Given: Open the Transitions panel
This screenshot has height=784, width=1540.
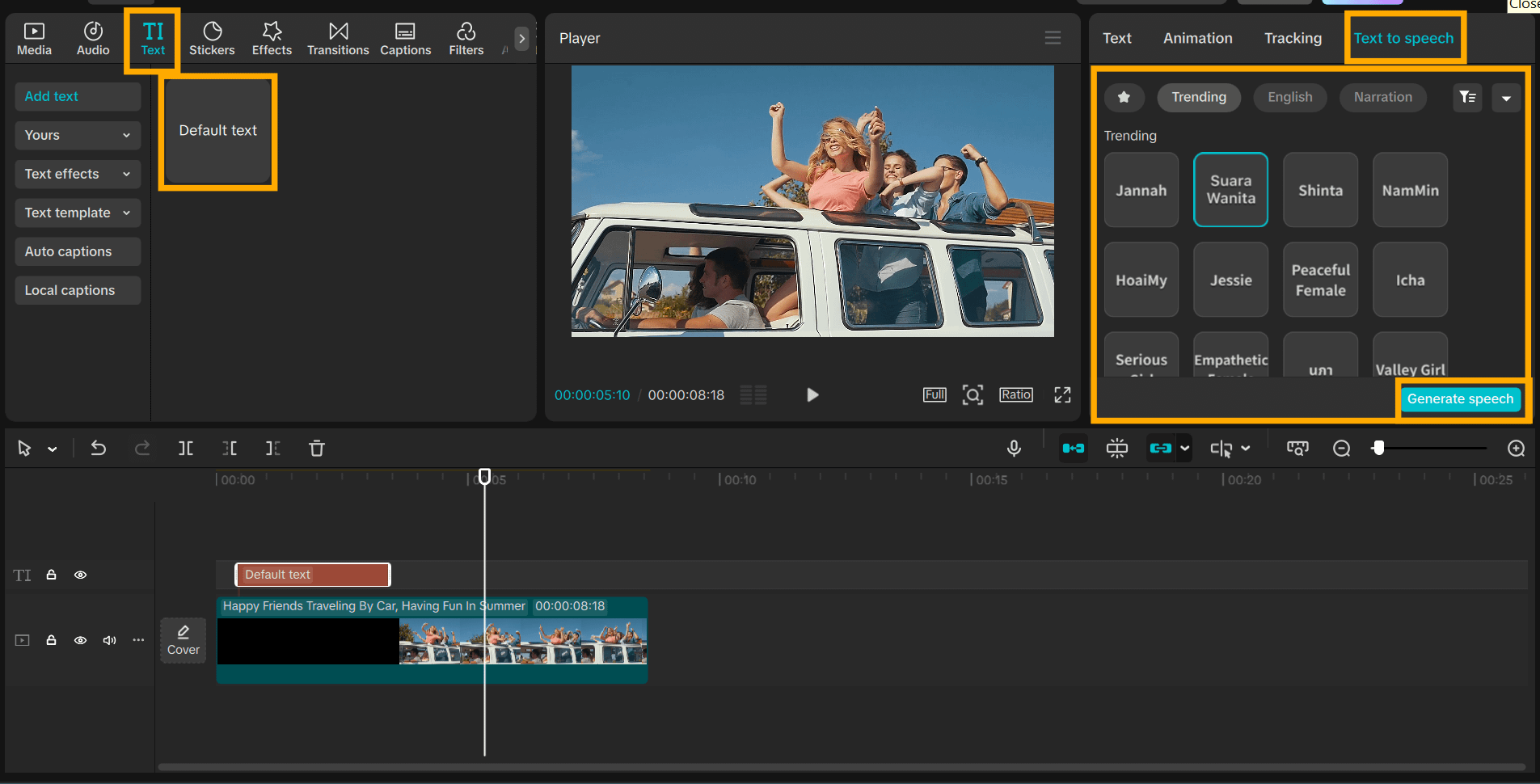Looking at the screenshot, I should point(338,39).
